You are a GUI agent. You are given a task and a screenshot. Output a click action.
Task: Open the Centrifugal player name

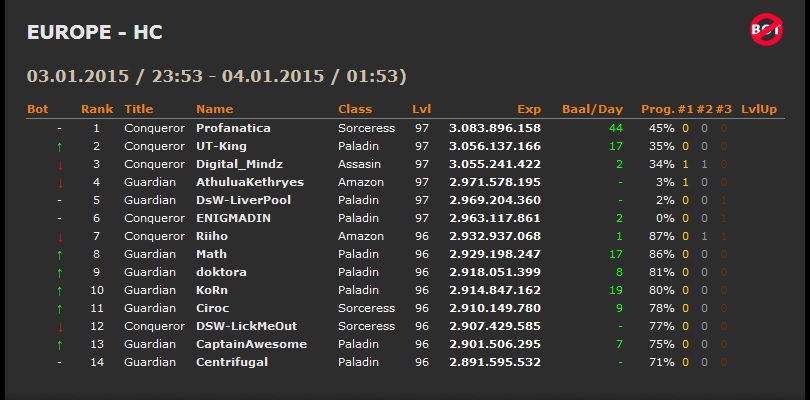click(x=232, y=362)
